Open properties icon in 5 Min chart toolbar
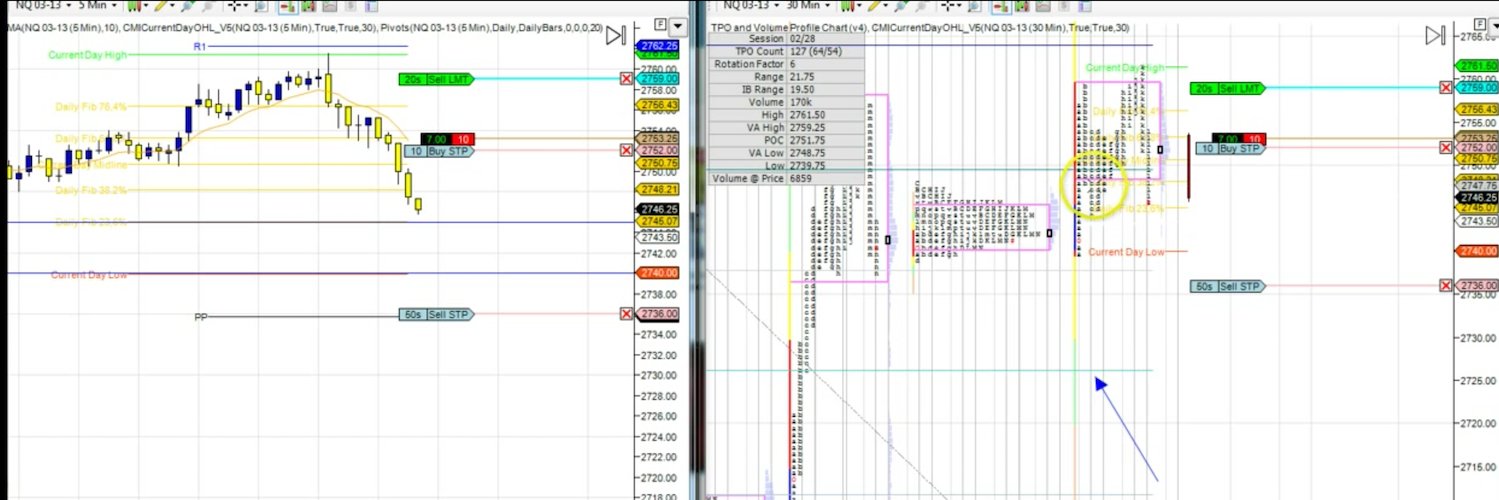 (x=371, y=6)
